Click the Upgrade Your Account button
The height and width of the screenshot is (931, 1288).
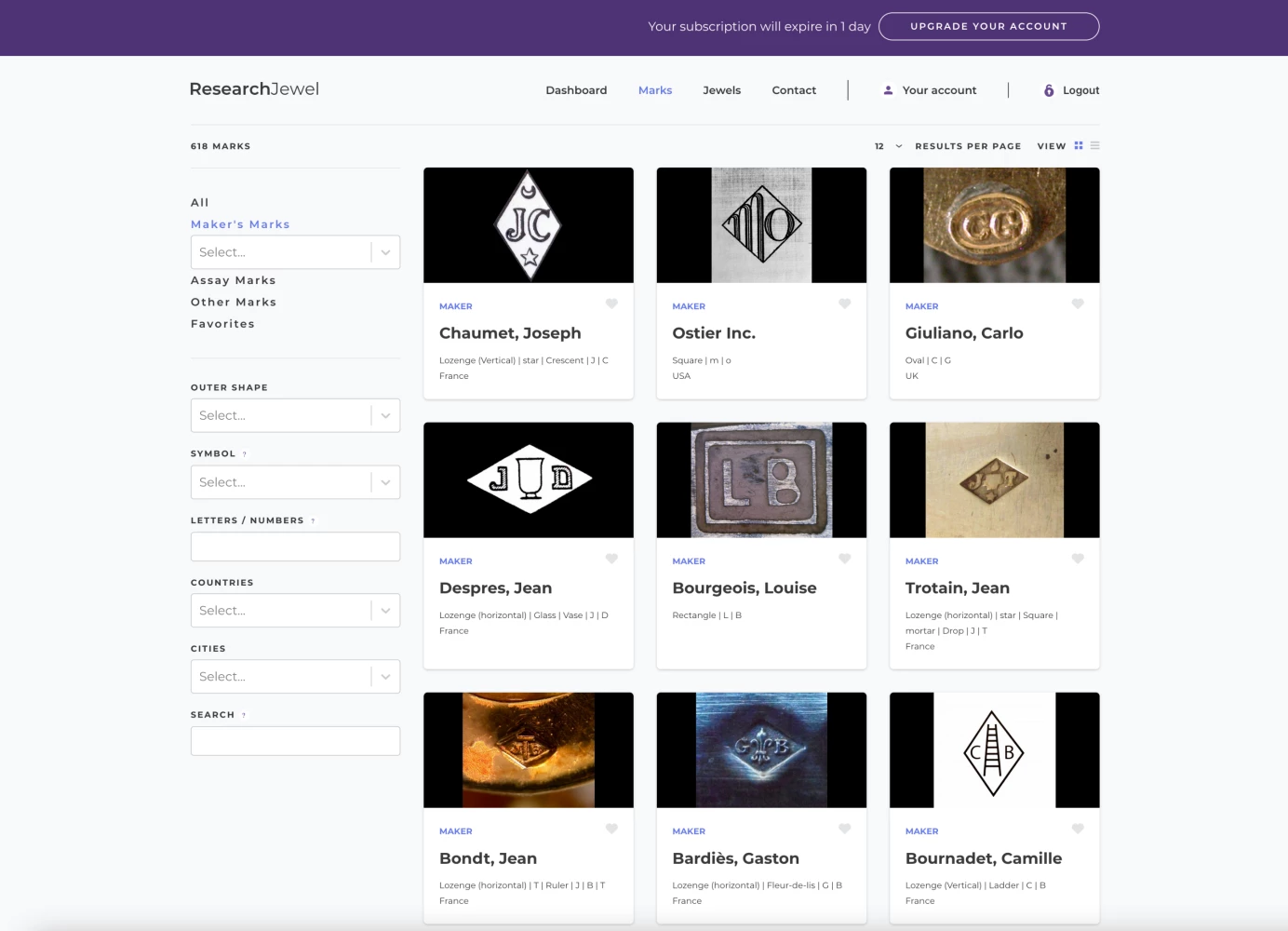[x=988, y=26]
